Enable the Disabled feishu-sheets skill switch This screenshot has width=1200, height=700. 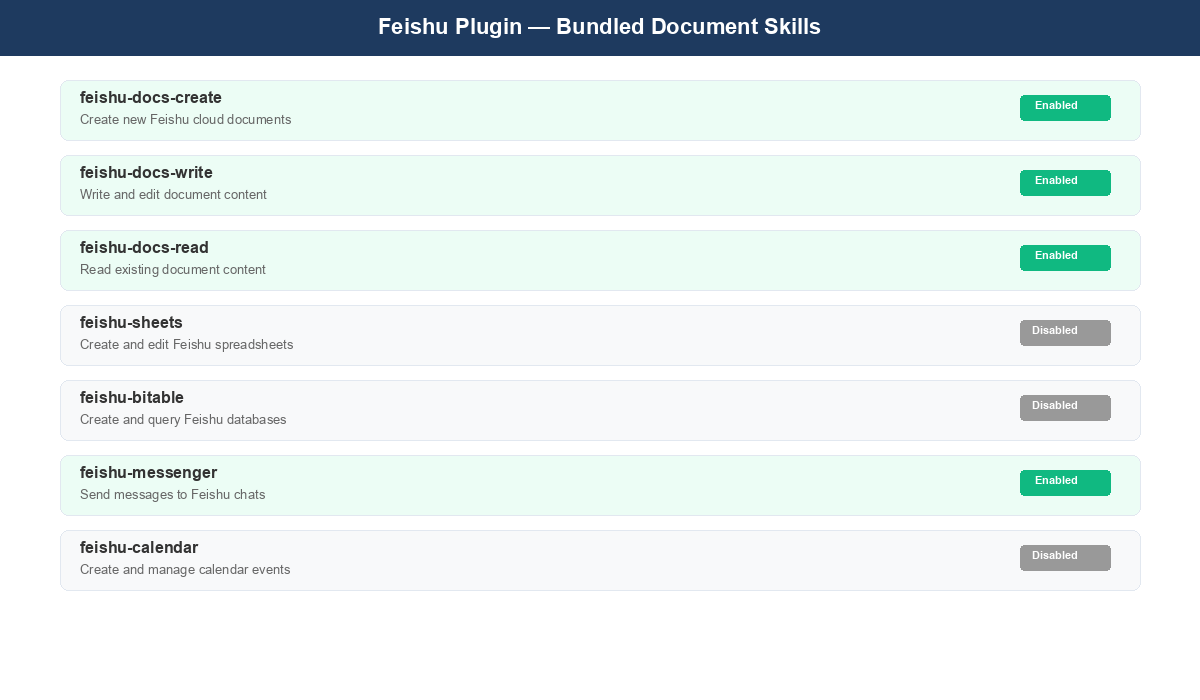[1065, 333]
